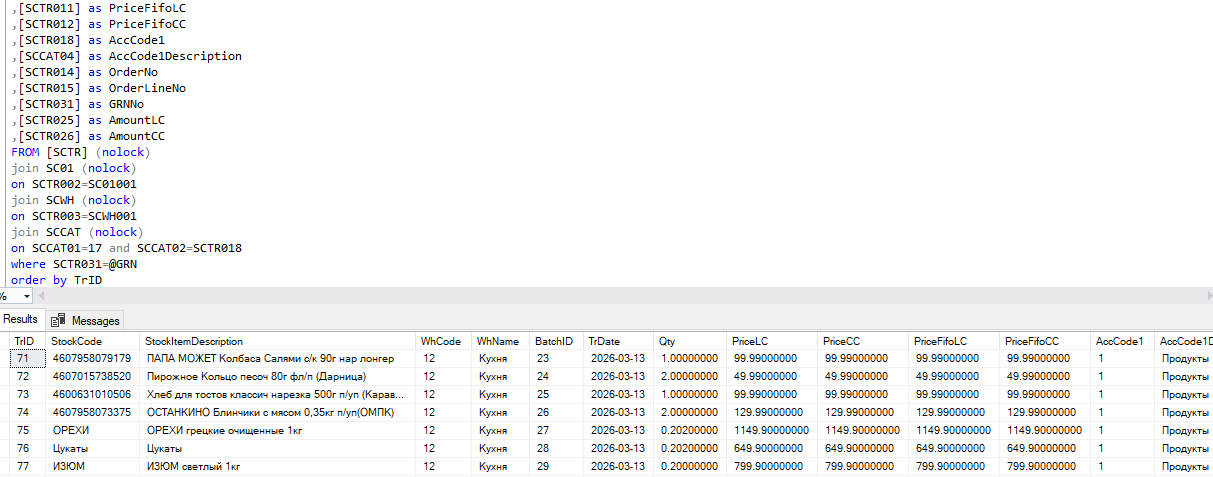The width and height of the screenshot is (1213, 477).
Task: Select the row header for TrID 71
Action: point(5,358)
